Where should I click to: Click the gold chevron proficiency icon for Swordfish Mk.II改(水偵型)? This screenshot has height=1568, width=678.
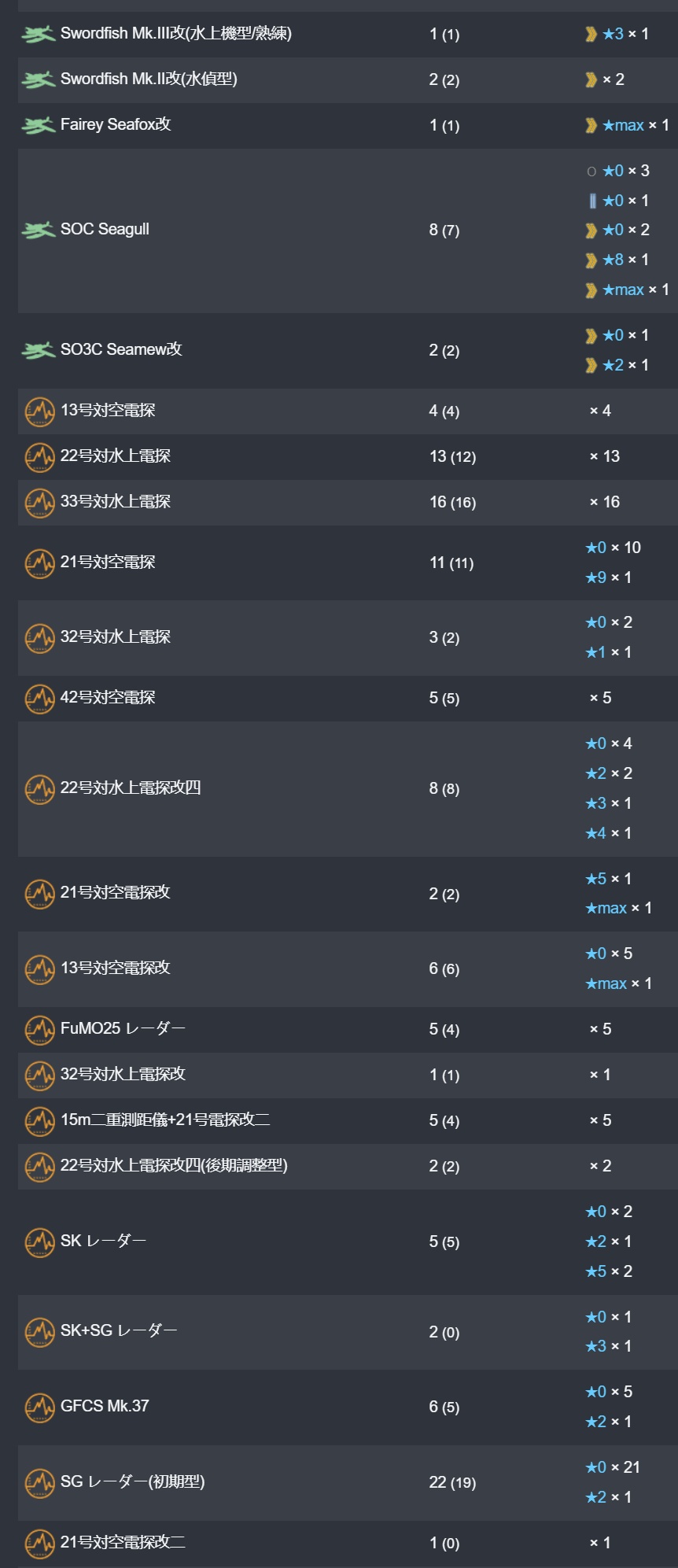pos(591,79)
